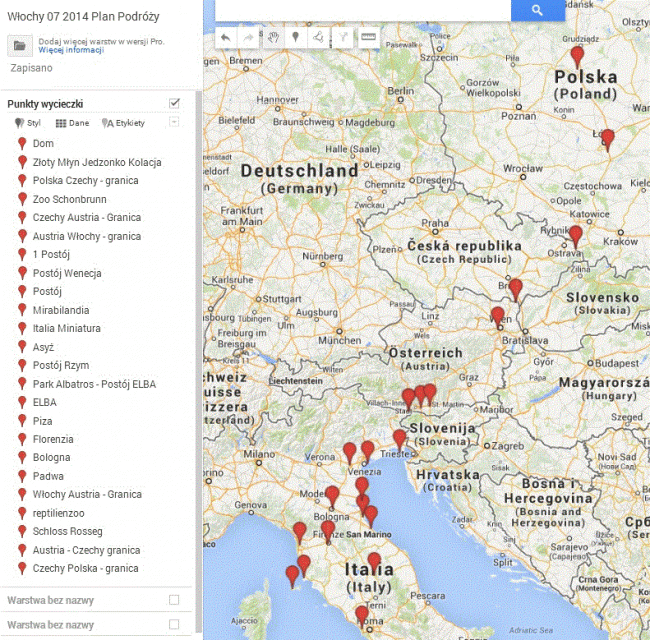Click inside the map search field
650x640 pixels.
[360, 10]
